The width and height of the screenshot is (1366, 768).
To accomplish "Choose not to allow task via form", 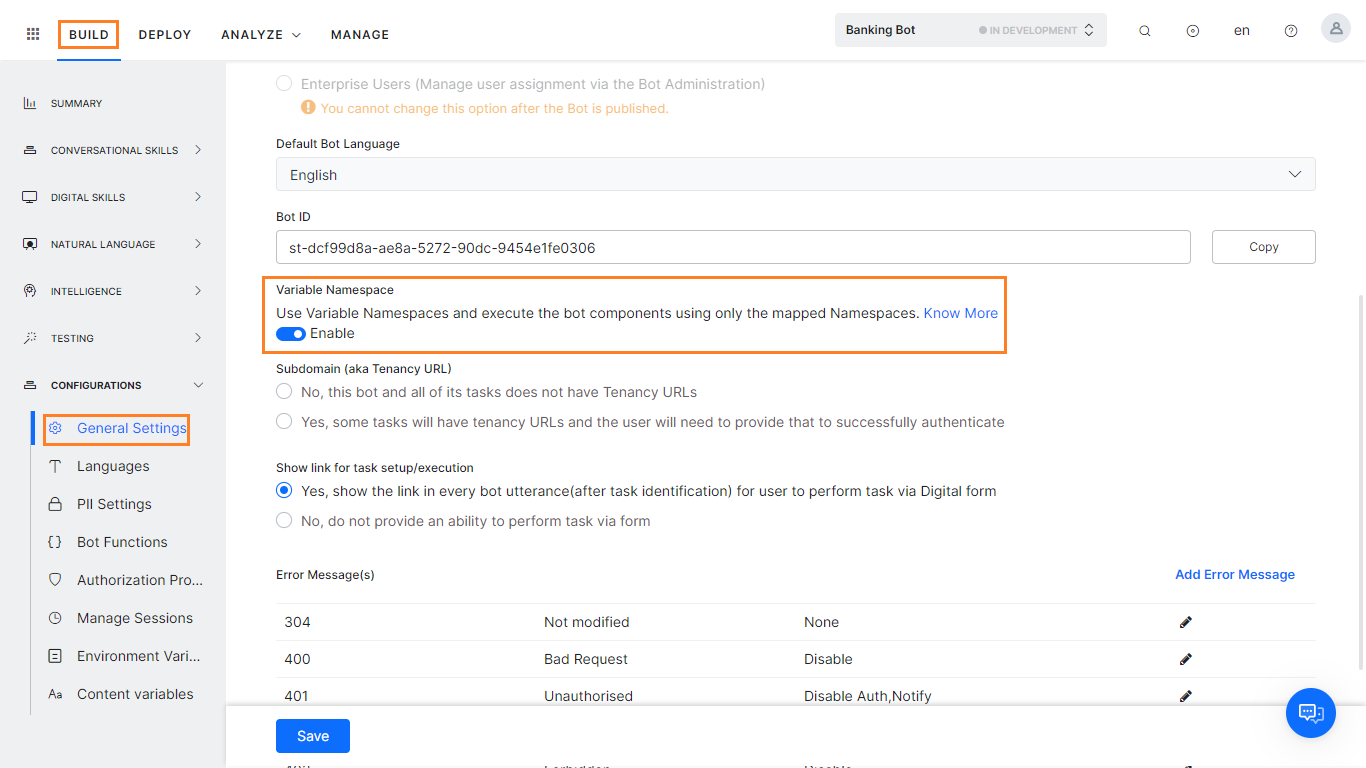I will [283, 520].
